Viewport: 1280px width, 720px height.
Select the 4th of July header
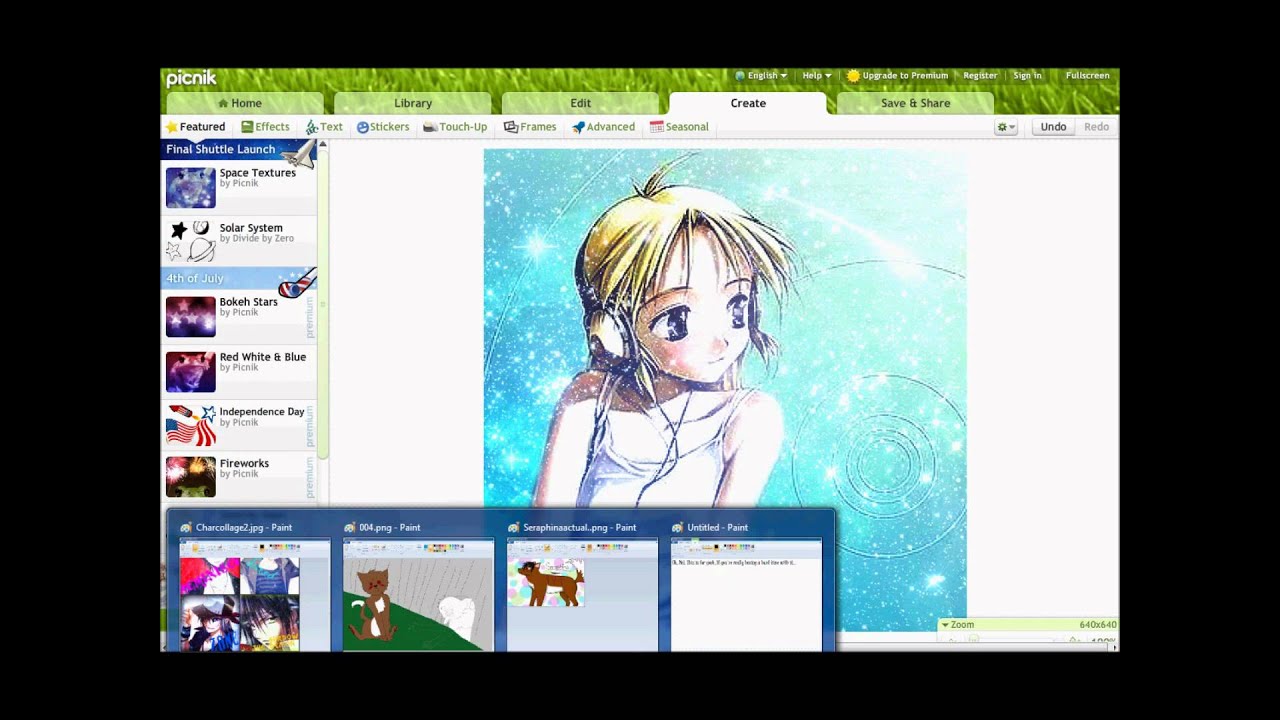(x=239, y=278)
